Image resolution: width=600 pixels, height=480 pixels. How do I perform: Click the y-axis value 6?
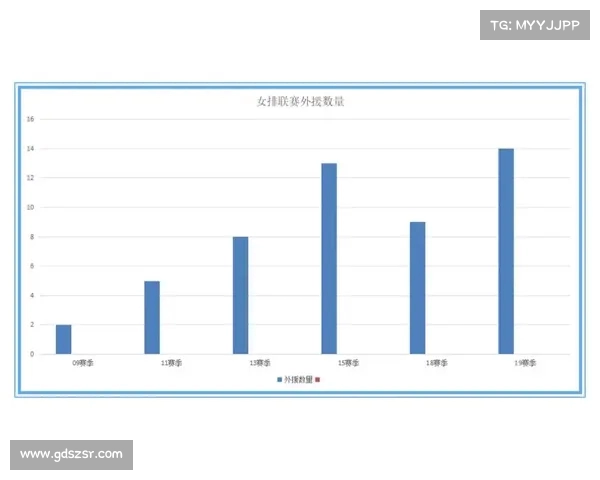point(32,266)
